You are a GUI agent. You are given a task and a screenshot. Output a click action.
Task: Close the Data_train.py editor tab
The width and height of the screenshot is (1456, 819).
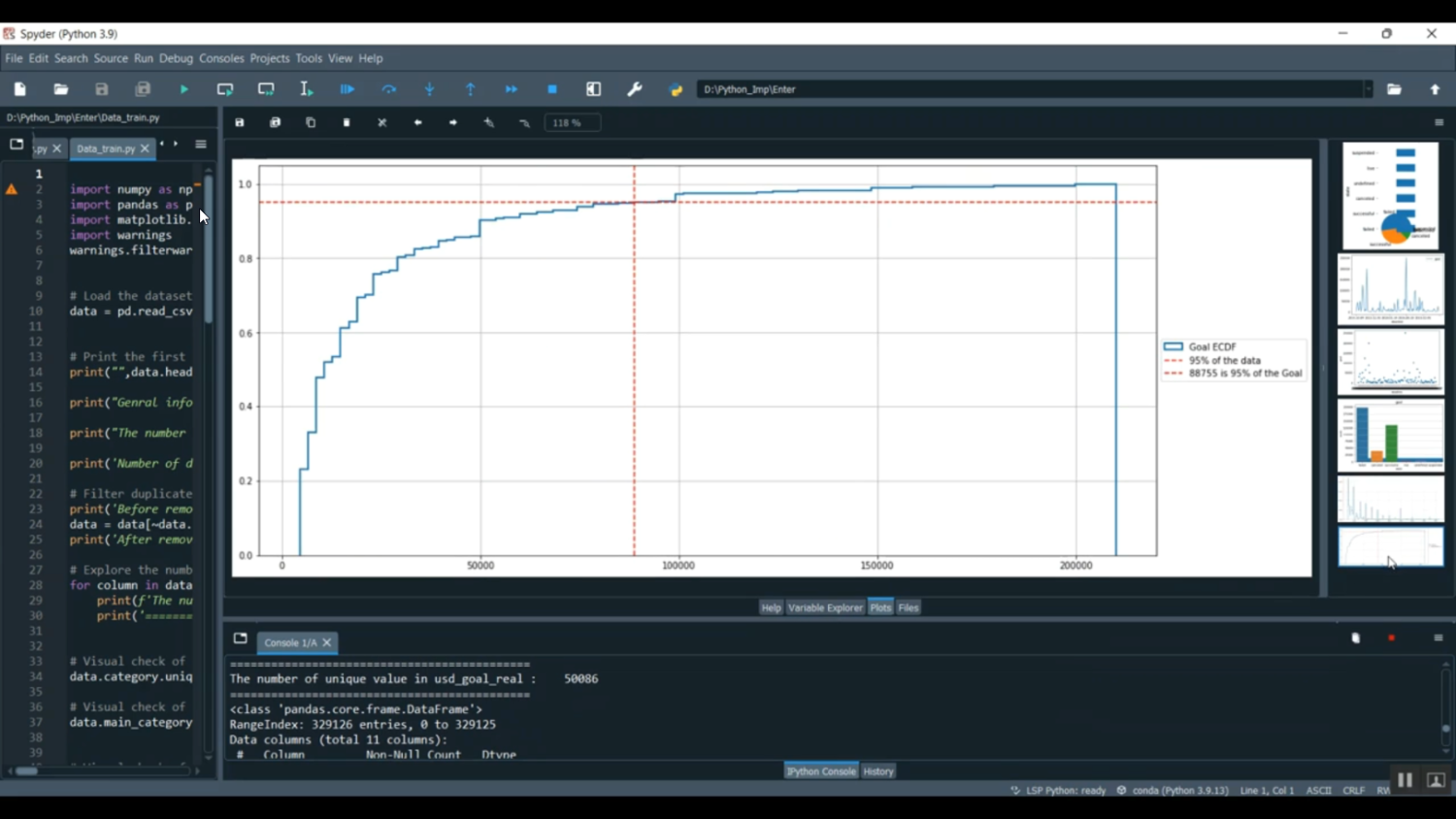(145, 148)
